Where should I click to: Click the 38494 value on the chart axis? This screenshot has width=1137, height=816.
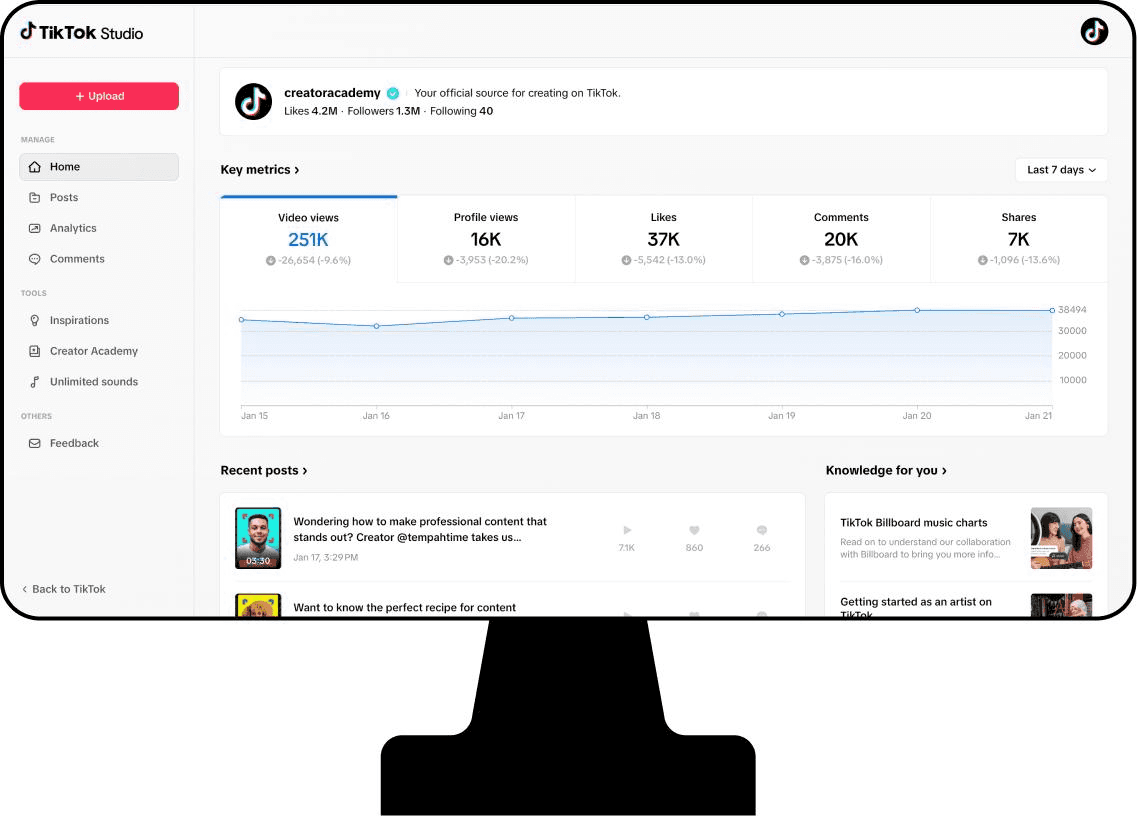pos(1072,310)
